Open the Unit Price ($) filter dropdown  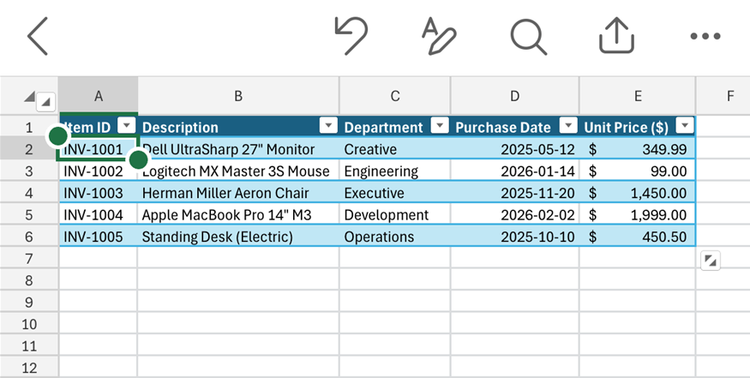click(685, 125)
